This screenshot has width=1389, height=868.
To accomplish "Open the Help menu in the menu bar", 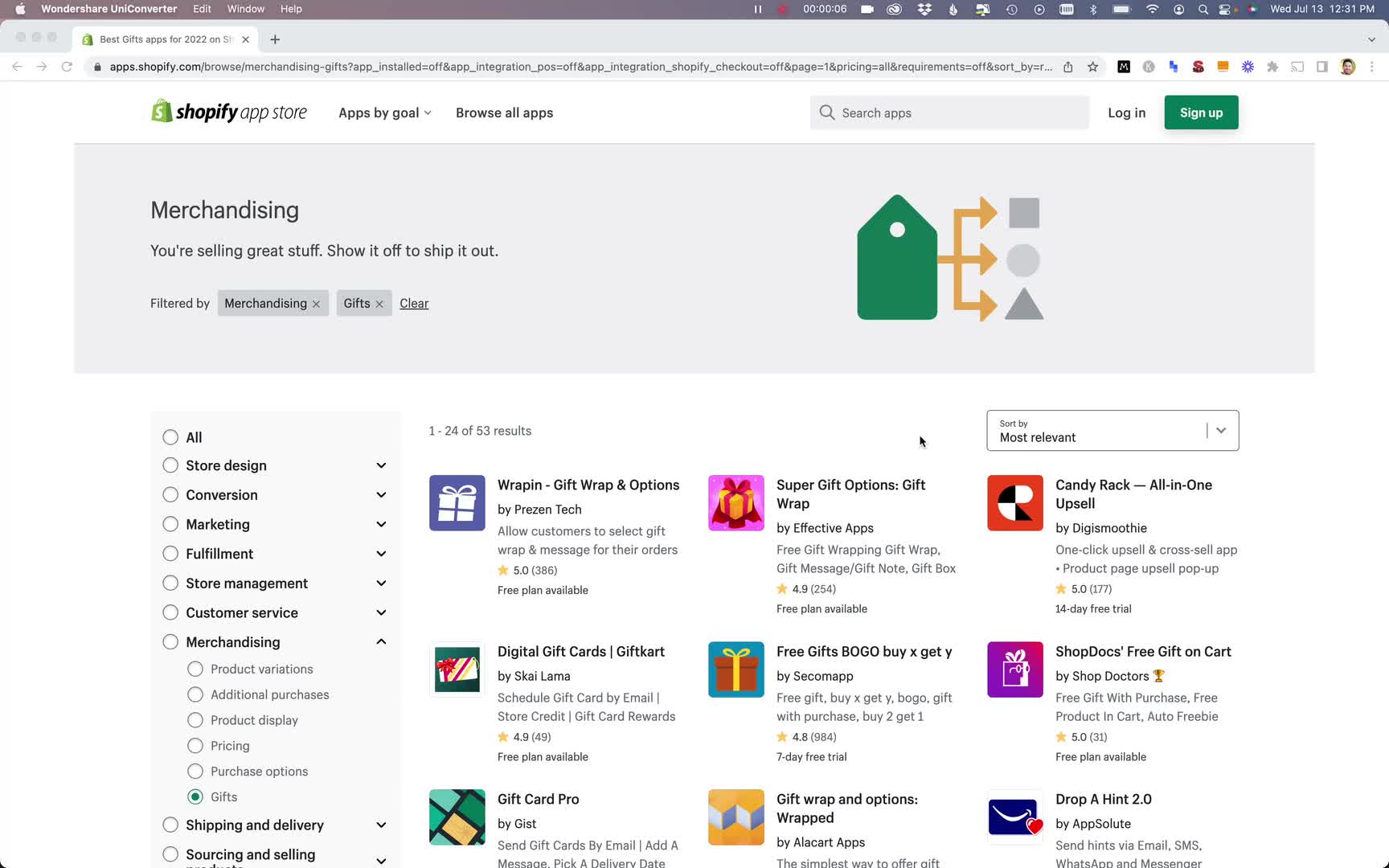I will (291, 9).
